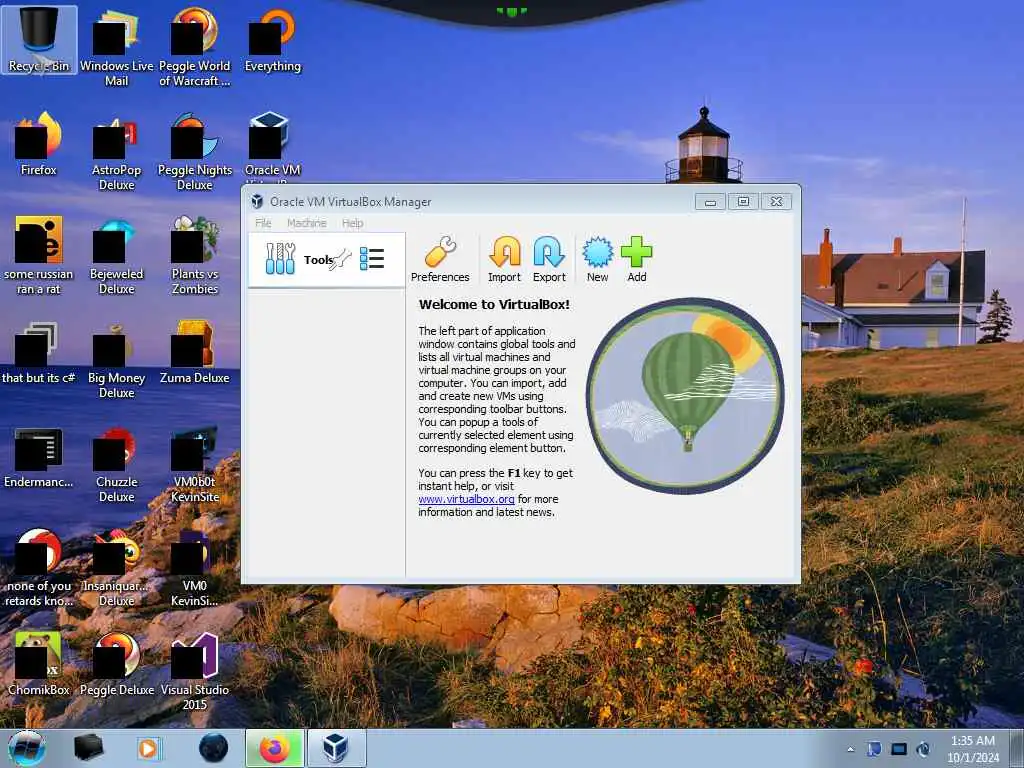Select the Chuzzle Deluxe desktop icon
The image size is (1024, 768).
(116, 464)
